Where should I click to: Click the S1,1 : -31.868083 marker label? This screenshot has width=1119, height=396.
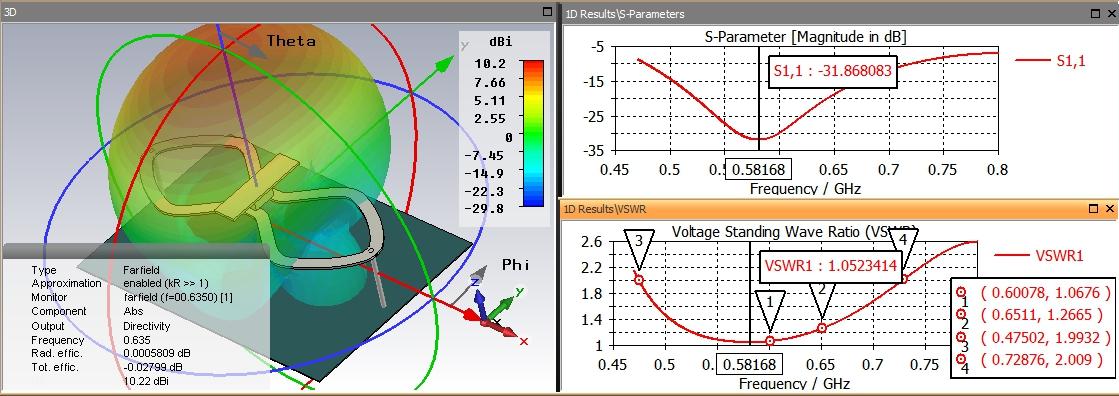click(832, 71)
